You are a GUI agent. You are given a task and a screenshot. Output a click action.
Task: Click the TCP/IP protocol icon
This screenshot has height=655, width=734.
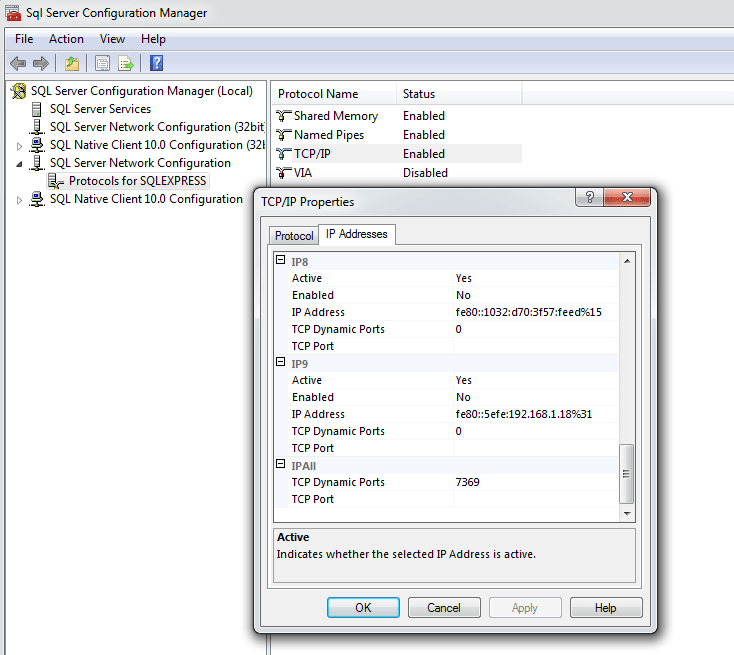pos(283,154)
